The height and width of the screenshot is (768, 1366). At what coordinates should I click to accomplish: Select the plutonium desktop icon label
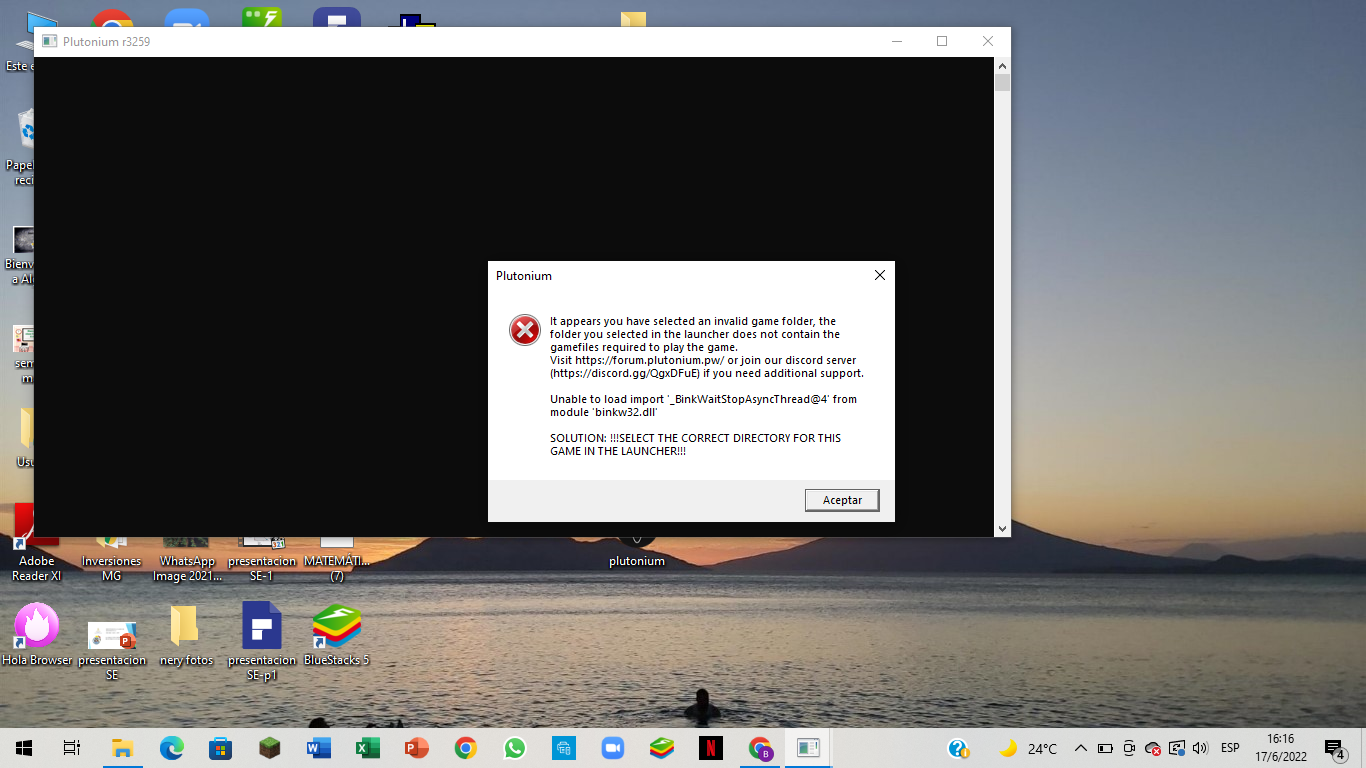coord(637,561)
